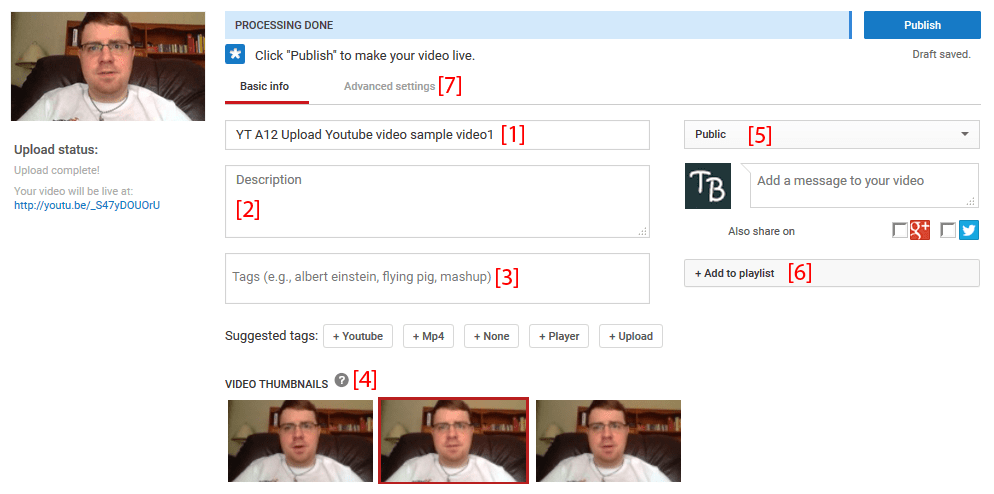Click the Also share on label
This screenshot has width=994, height=494.
click(761, 231)
